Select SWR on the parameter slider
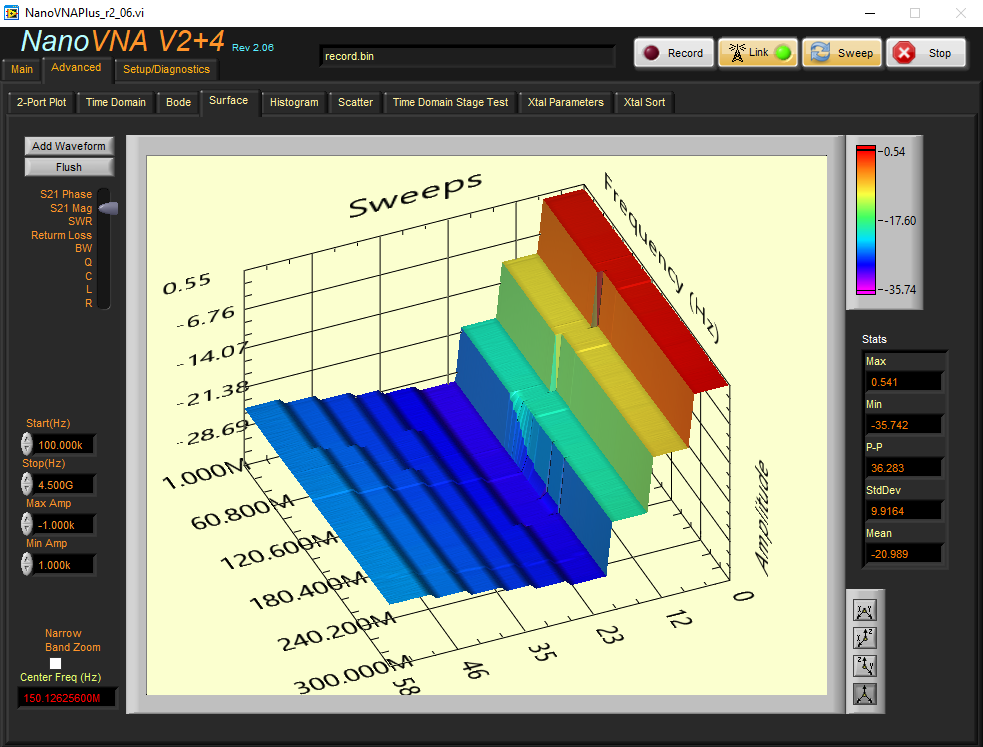Image resolution: width=983 pixels, height=747 pixels. 80,221
